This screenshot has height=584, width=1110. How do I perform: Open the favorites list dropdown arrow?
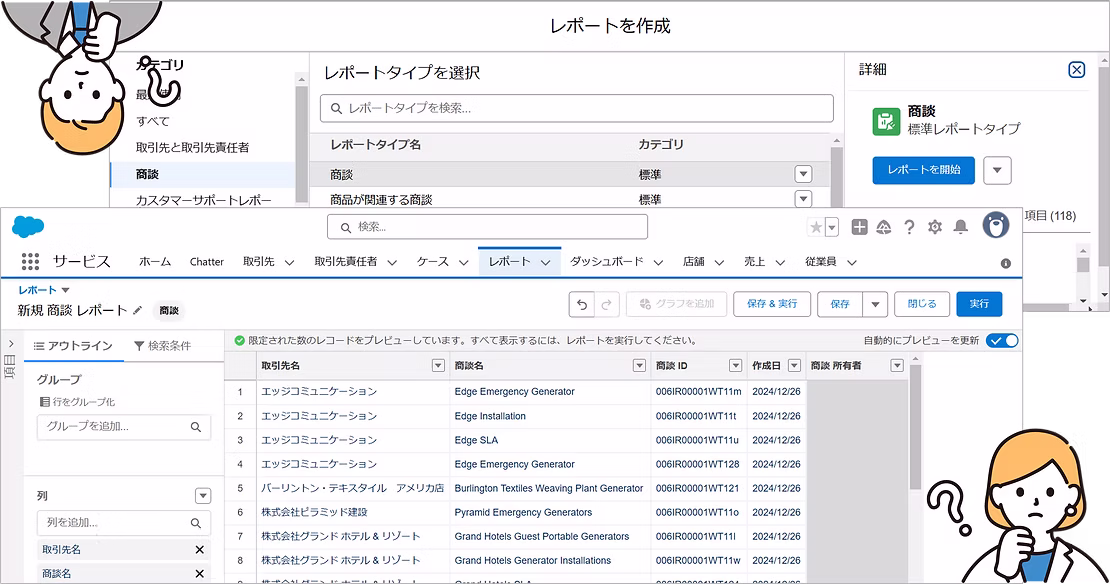click(x=832, y=227)
